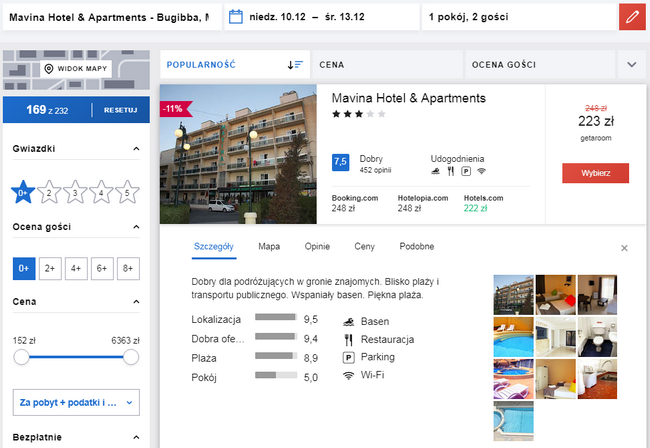Click the Resetuj filters button

pos(120,110)
